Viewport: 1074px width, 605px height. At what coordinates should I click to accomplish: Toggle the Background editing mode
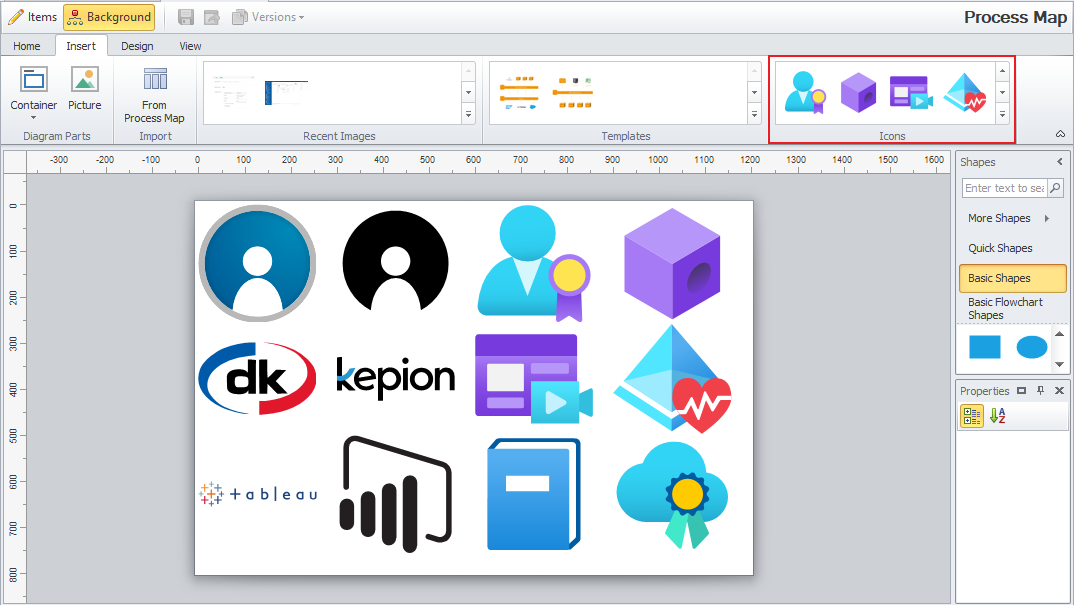click(x=109, y=17)
